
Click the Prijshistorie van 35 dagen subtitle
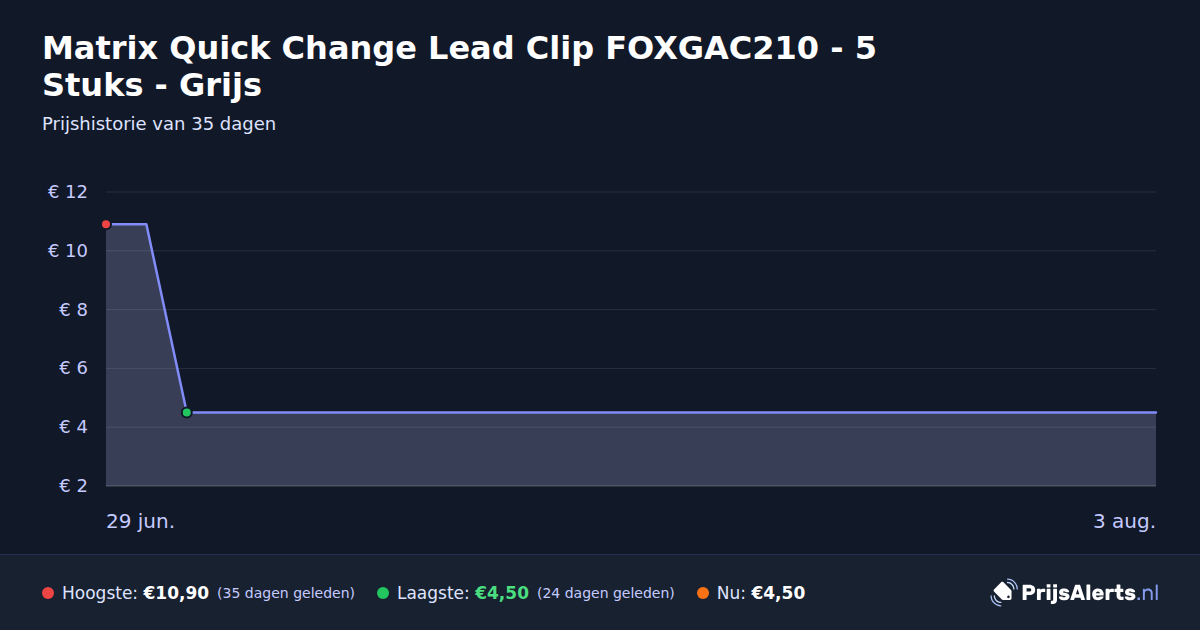tap(159, 124)
